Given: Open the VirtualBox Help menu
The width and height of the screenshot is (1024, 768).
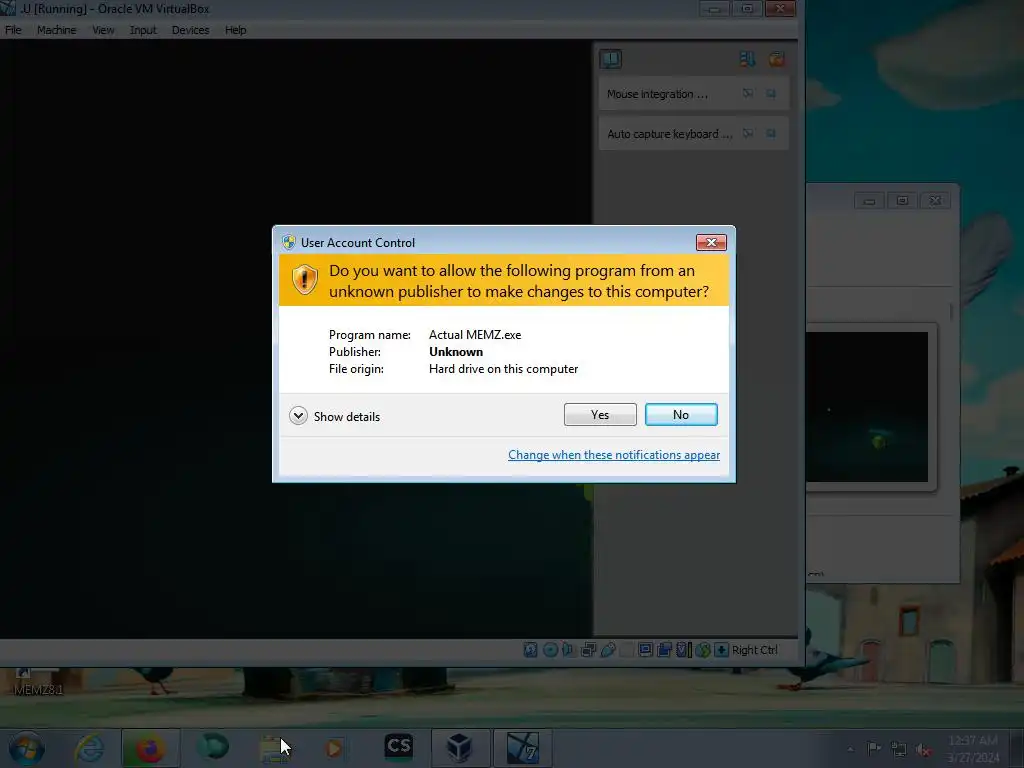Looking at the screenshot, I should point(235,30).
